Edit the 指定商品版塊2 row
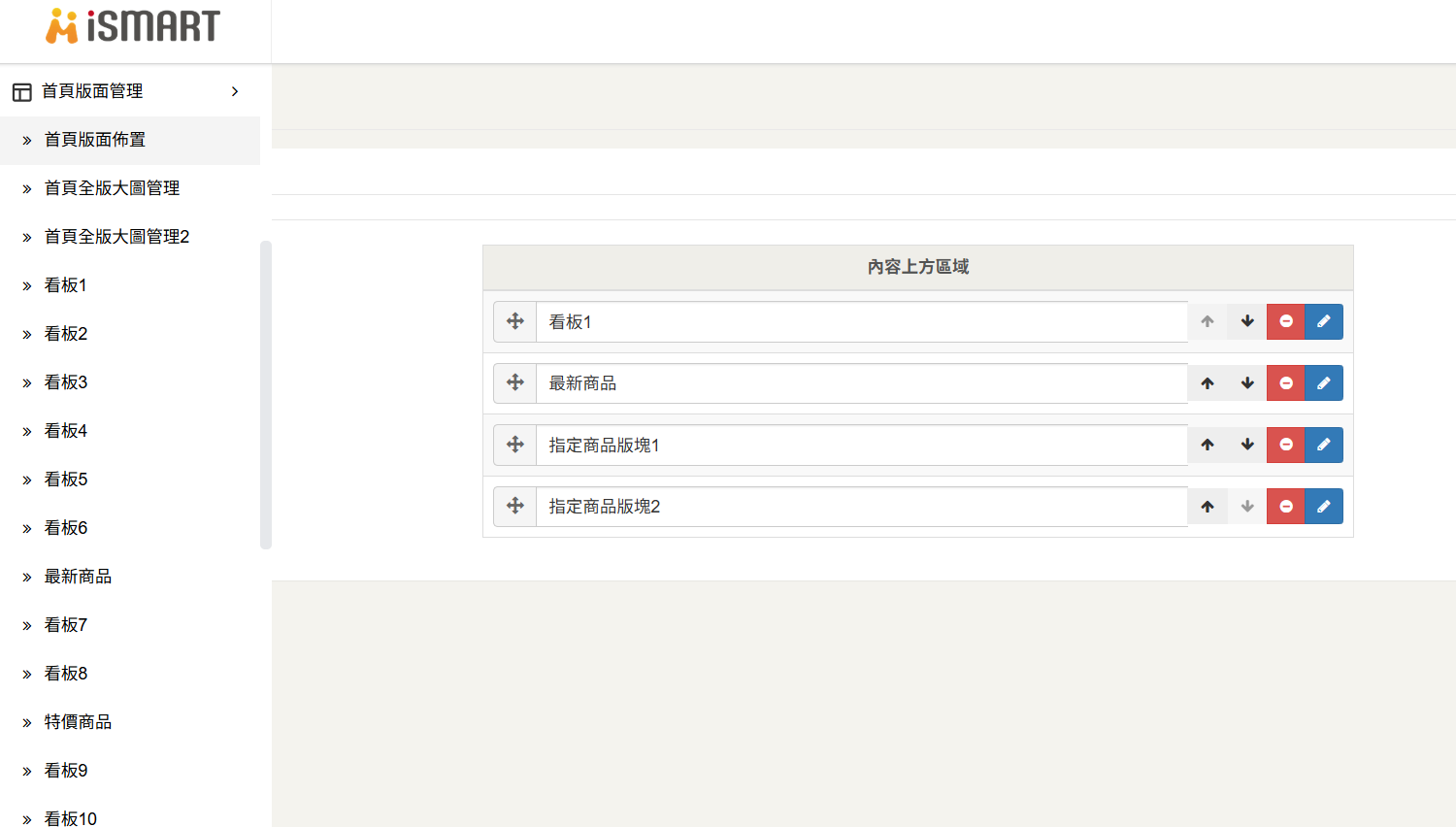This screenshot has width=1456, height=827. pyautogui.click(x=1324, y=506)
